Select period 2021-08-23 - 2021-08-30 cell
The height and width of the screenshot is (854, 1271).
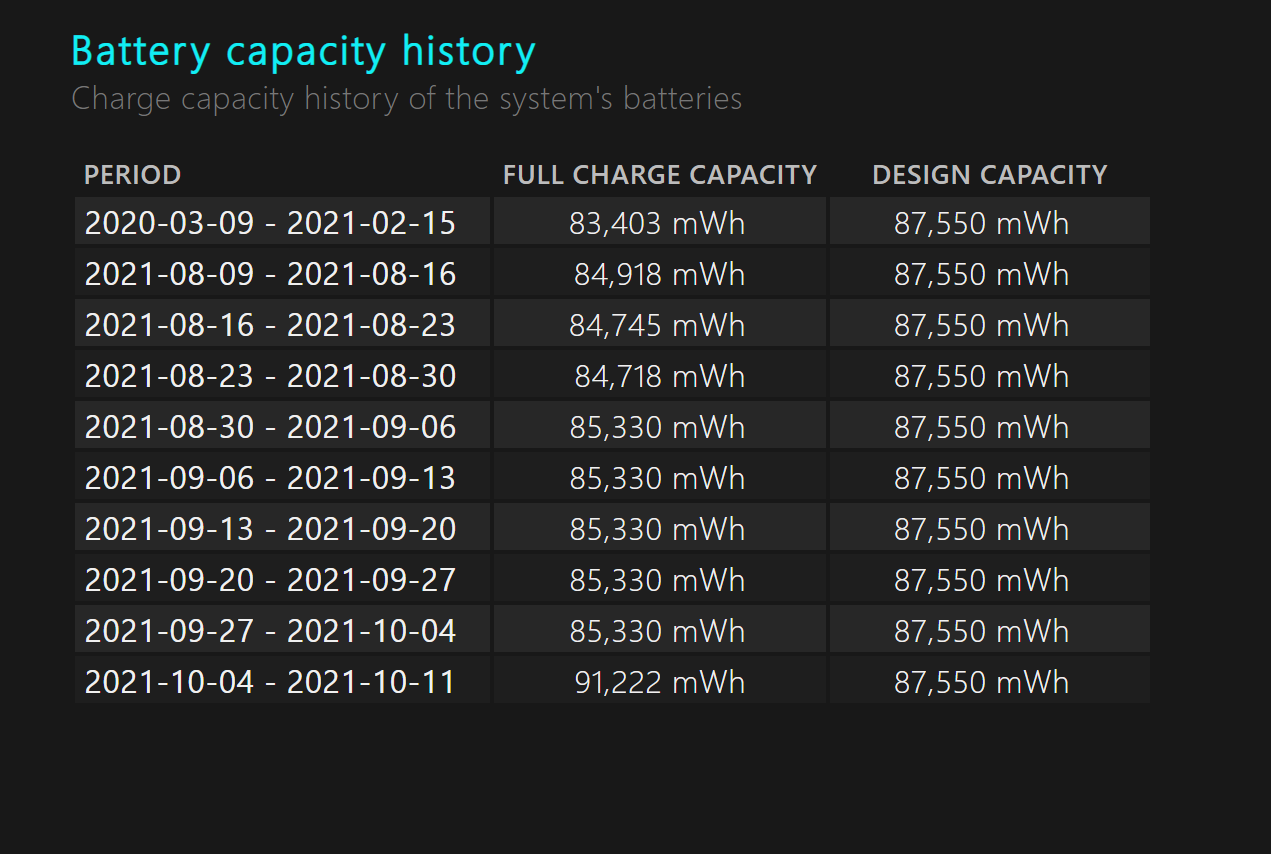click(x=270, y=376)
